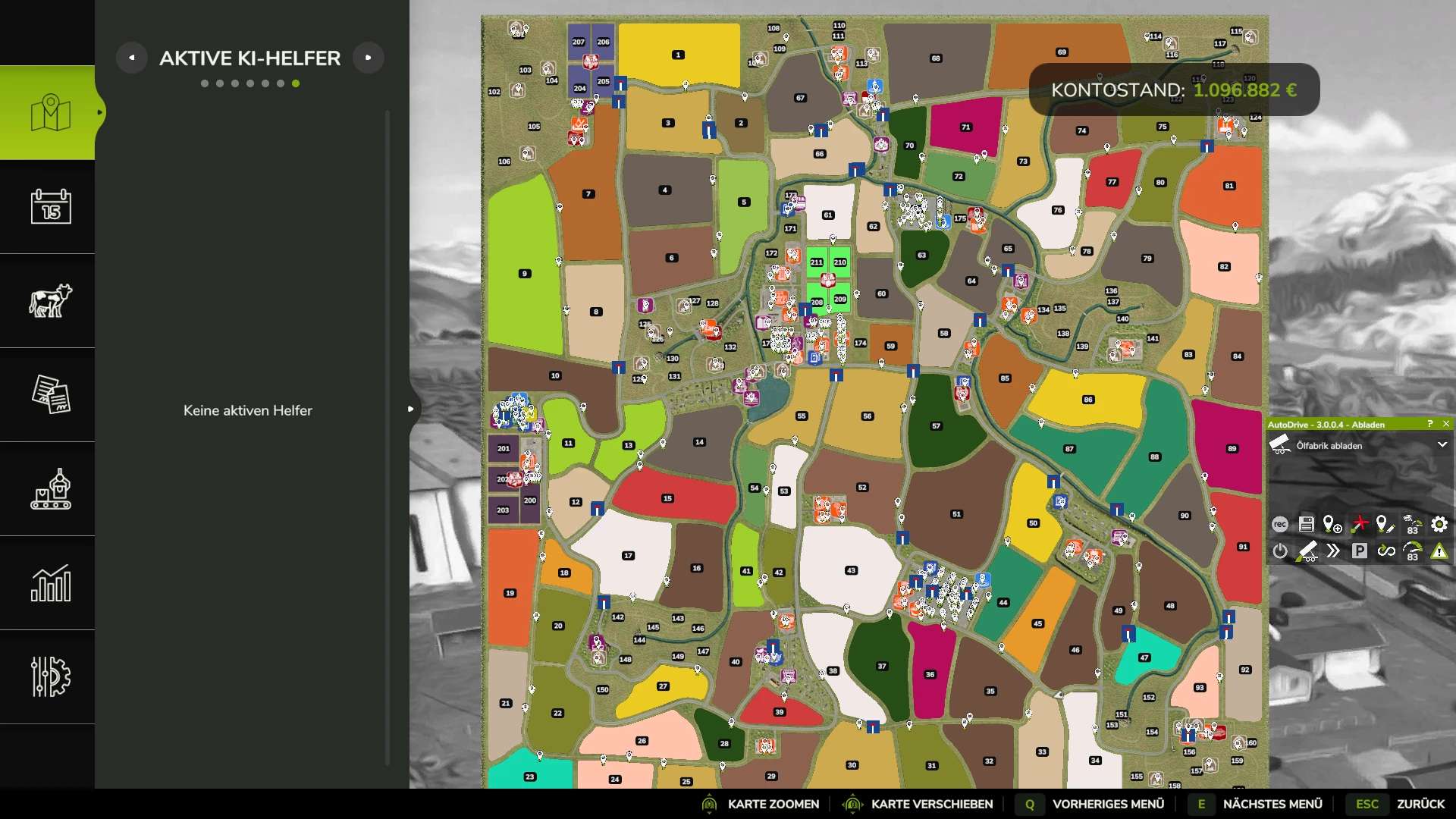The width and height of the screenshot is (1456, 819).
Task: Go to next page right of AKTIVE KI-HELFER
Action: (369, 58)
